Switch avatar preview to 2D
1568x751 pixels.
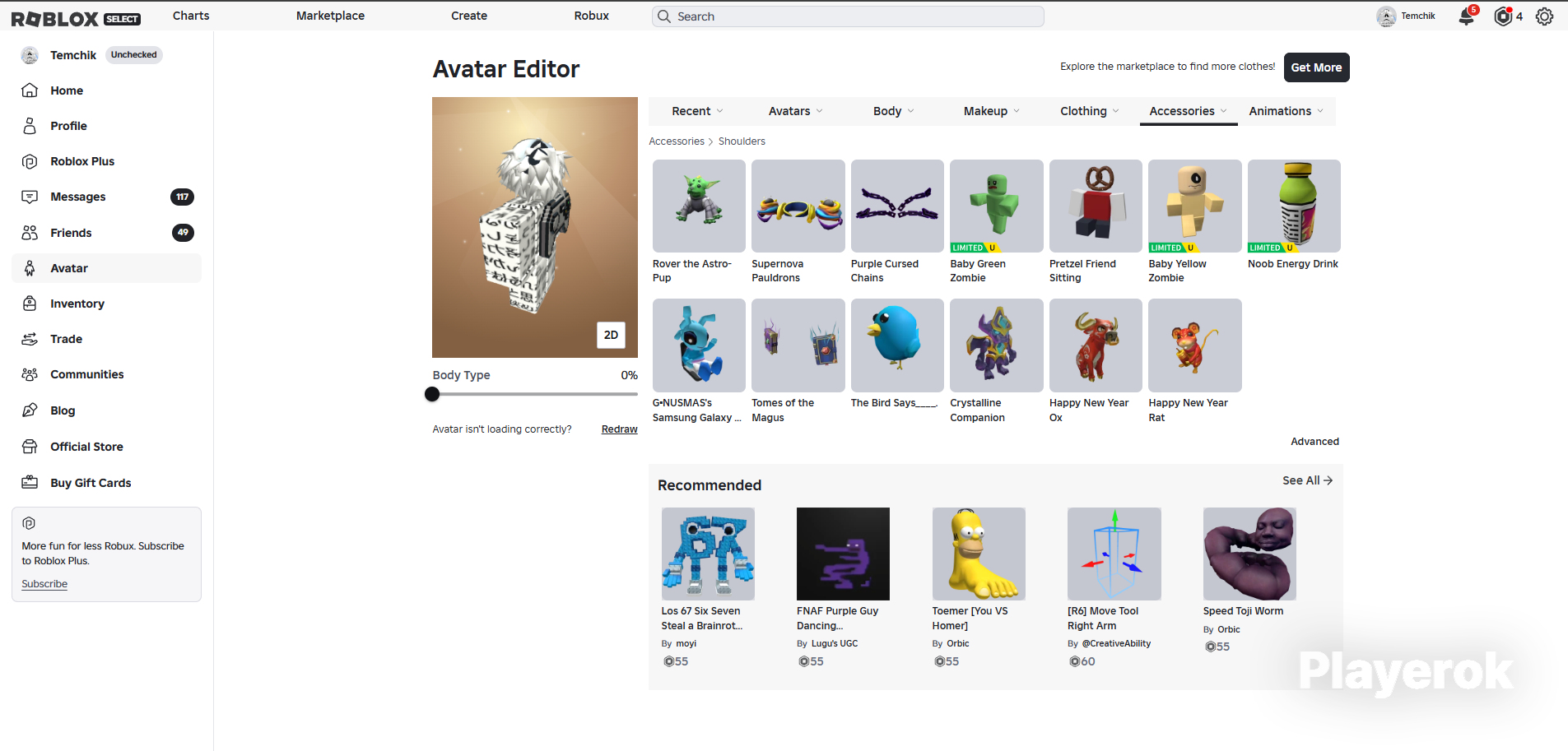(x=611, y=335)
